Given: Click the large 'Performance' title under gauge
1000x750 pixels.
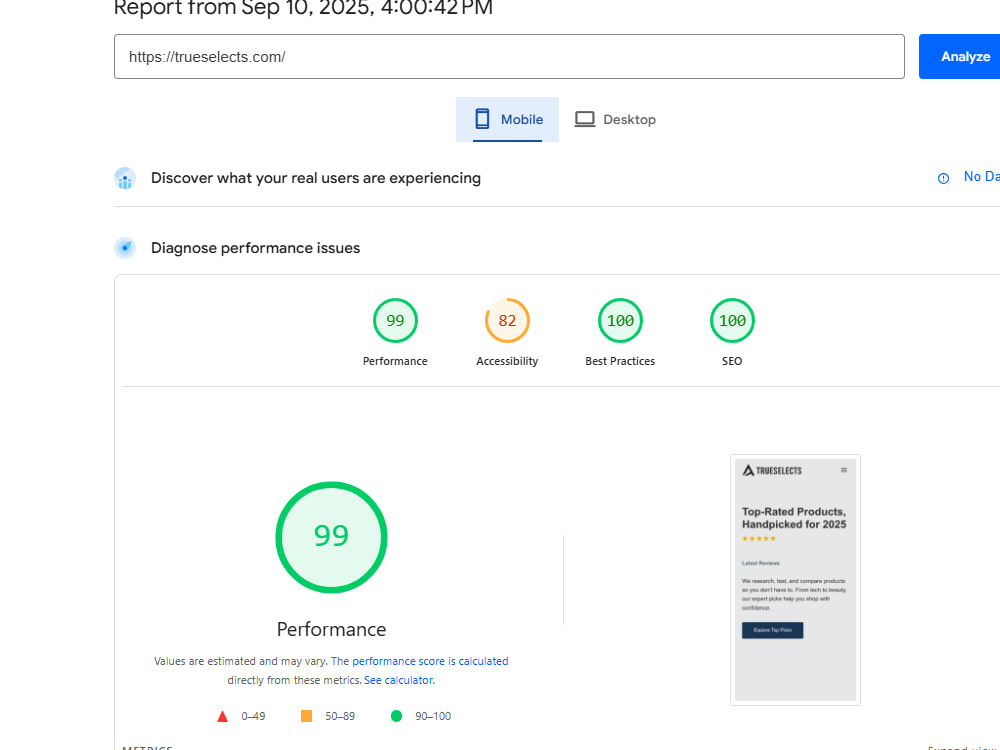Looking at the screenshot, I should 331,629.
